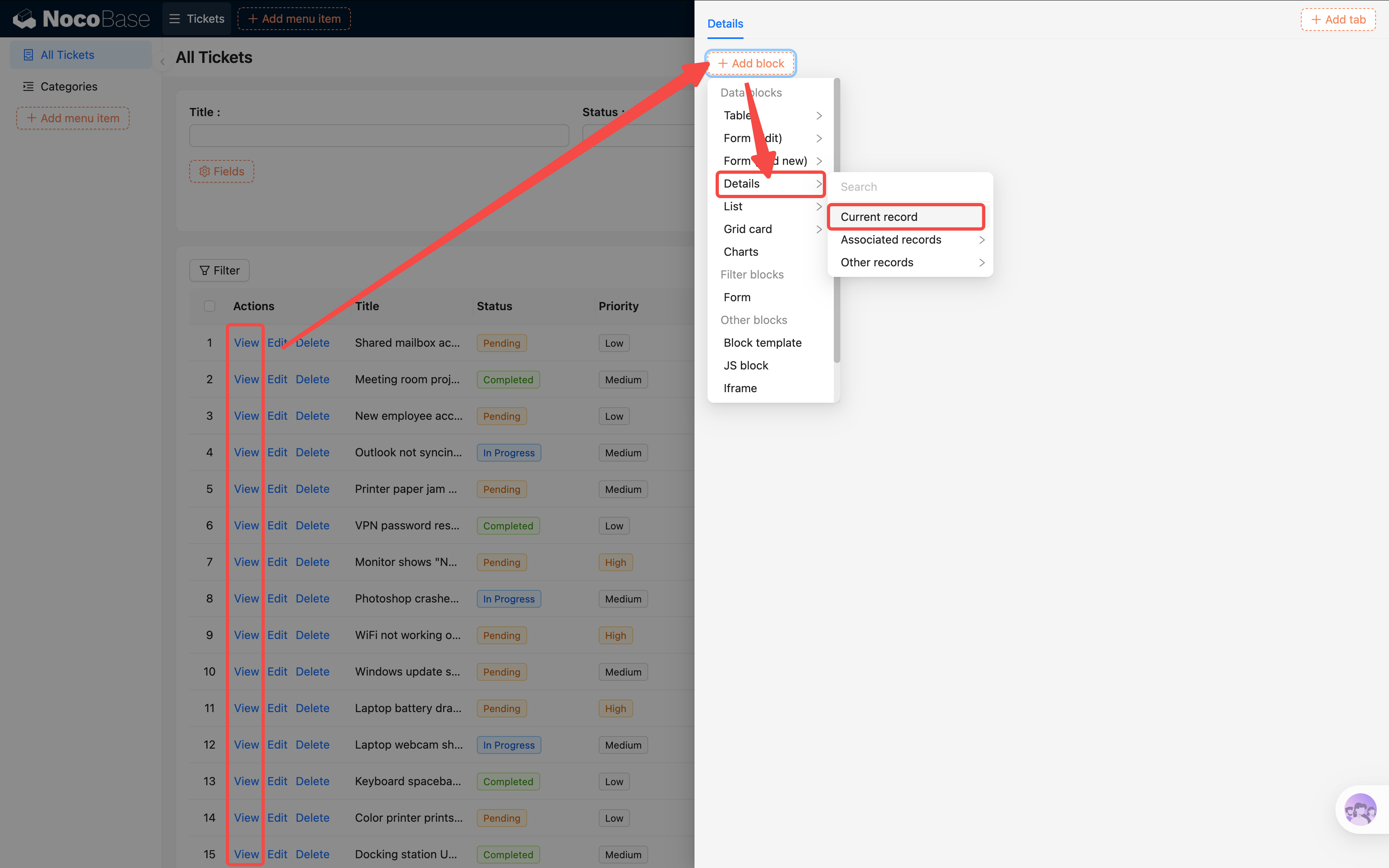Toggle the select-all checkbox in table header
Image resolution: width=1389 pixels, height=868 pixels.
click(x=210, y=306)
